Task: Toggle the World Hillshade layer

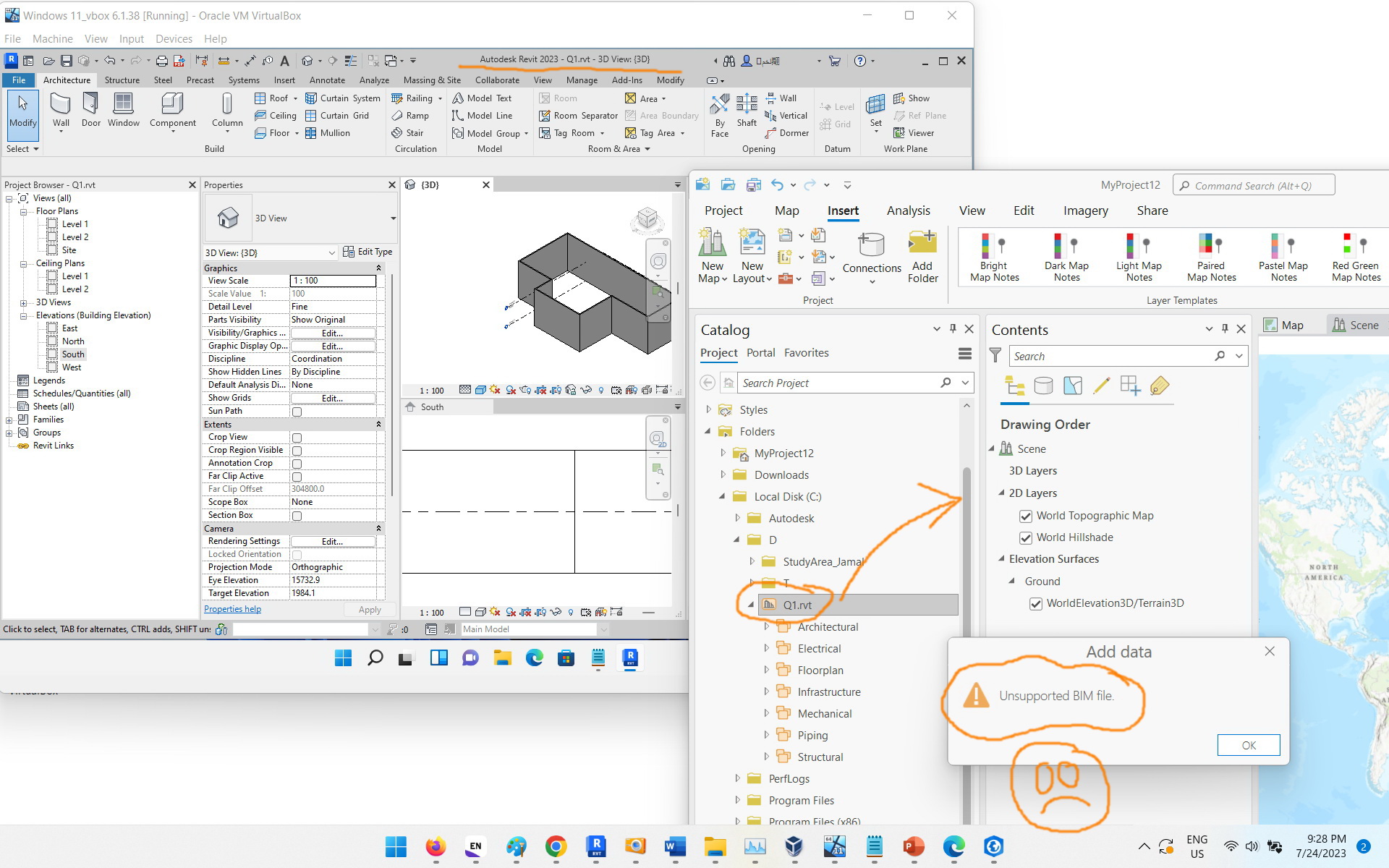Action: (x=1026, y=537)
